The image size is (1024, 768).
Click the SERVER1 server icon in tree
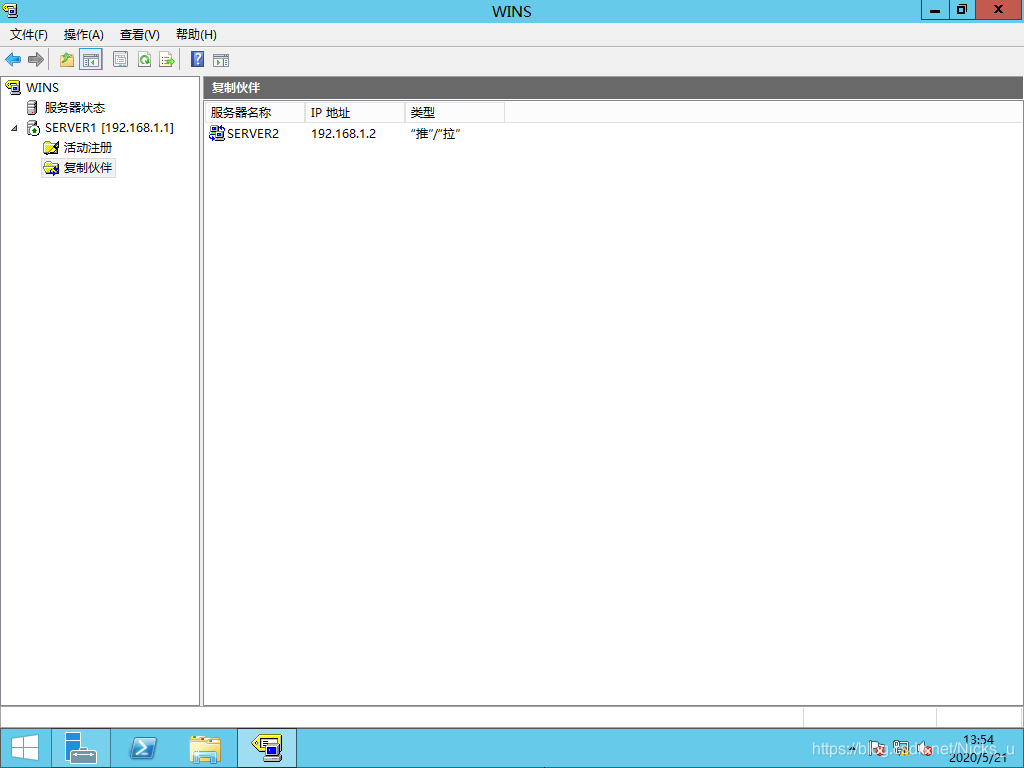click(33, 128)
